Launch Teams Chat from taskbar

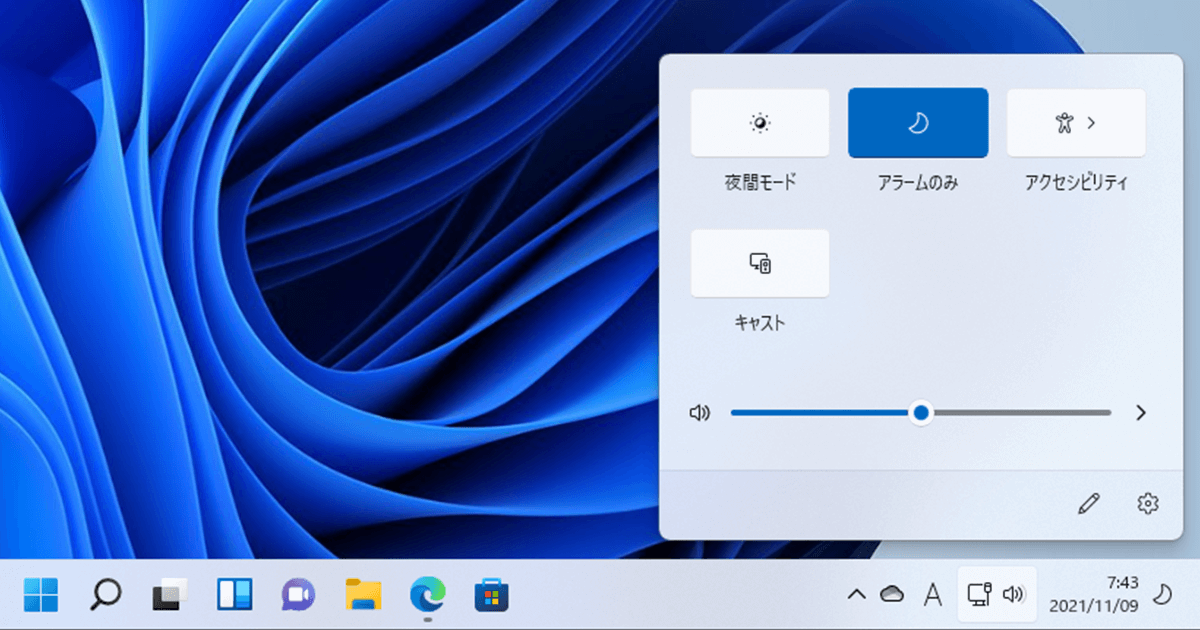298,595
